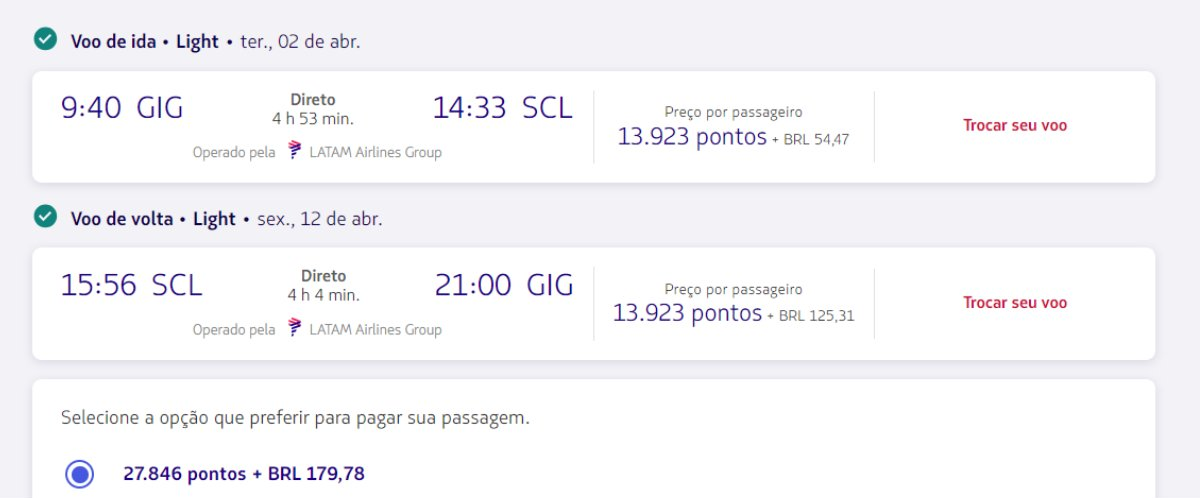Click the 14:33 SCL arrival time
Screen dimensions: 1200x498
(503, 108)
